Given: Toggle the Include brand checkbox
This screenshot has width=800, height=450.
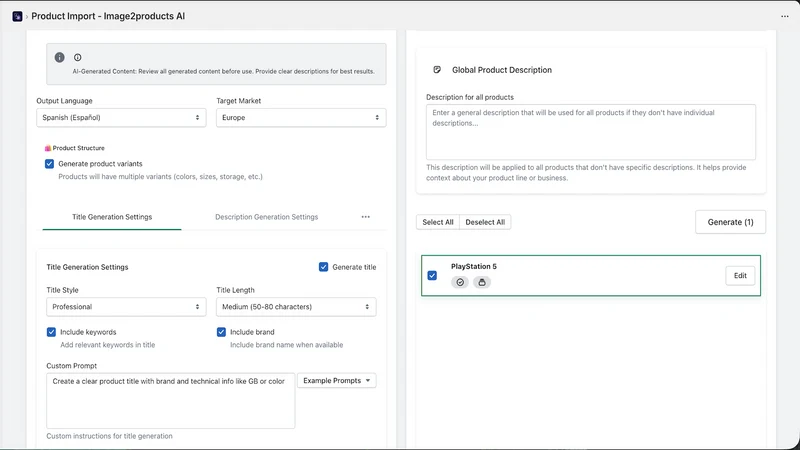Looking at the screenshot, I should [x=221, y=332].
